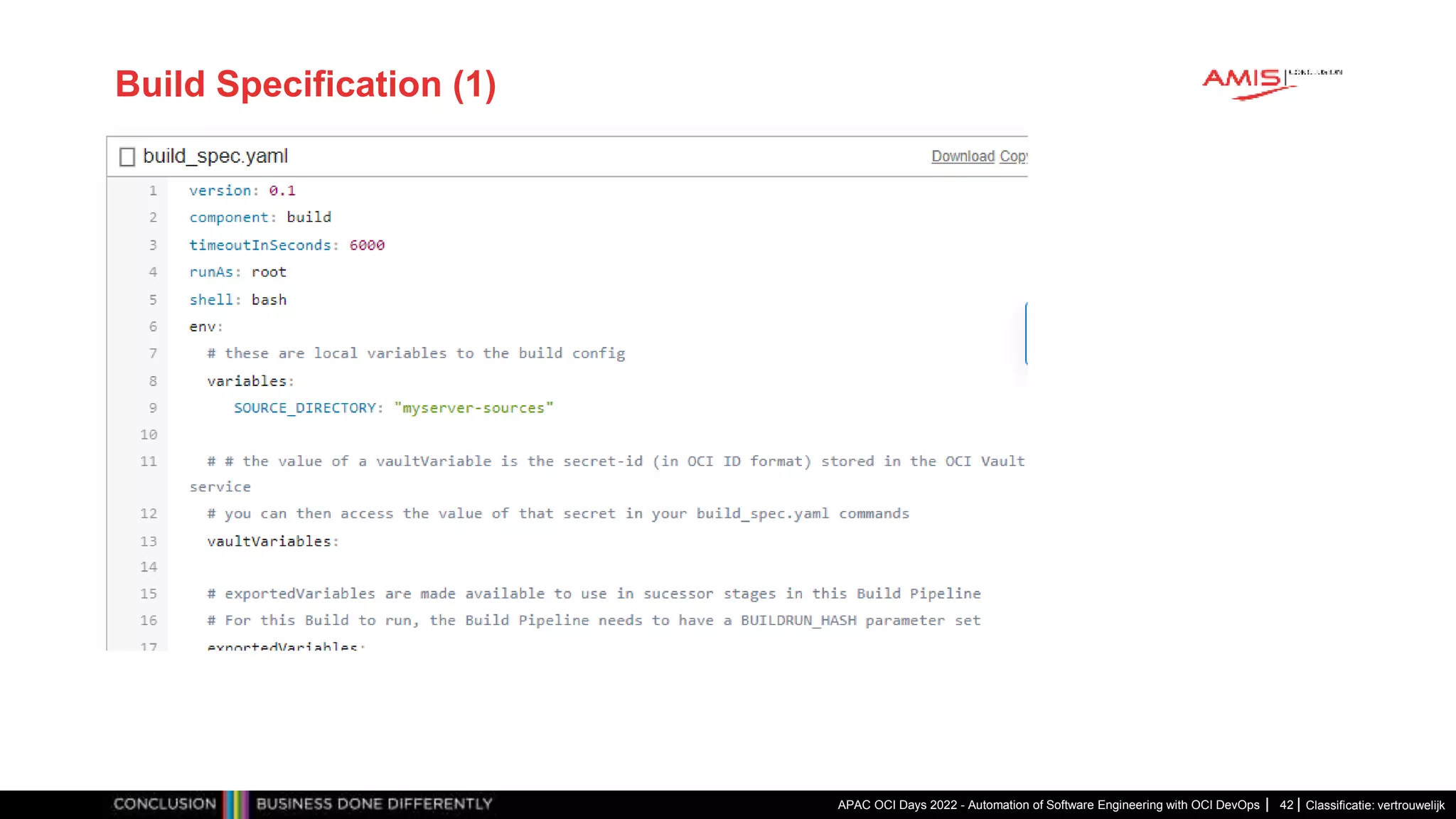This screenshot has height=819, width=1456.
Task: Click the SOURCE_DIRECTORY variable key
Action: pyautogui.click(x=304, y=408)
